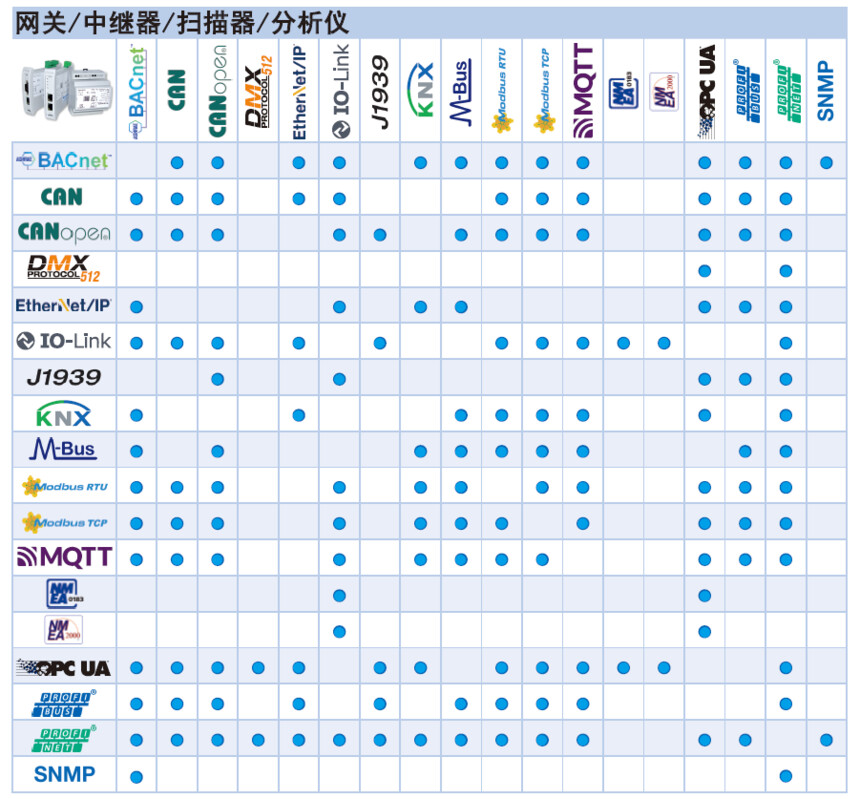Click the dot at KNX row, EtherNet/IP column
This screenshot has height=799, width=860.
[299, 415]
